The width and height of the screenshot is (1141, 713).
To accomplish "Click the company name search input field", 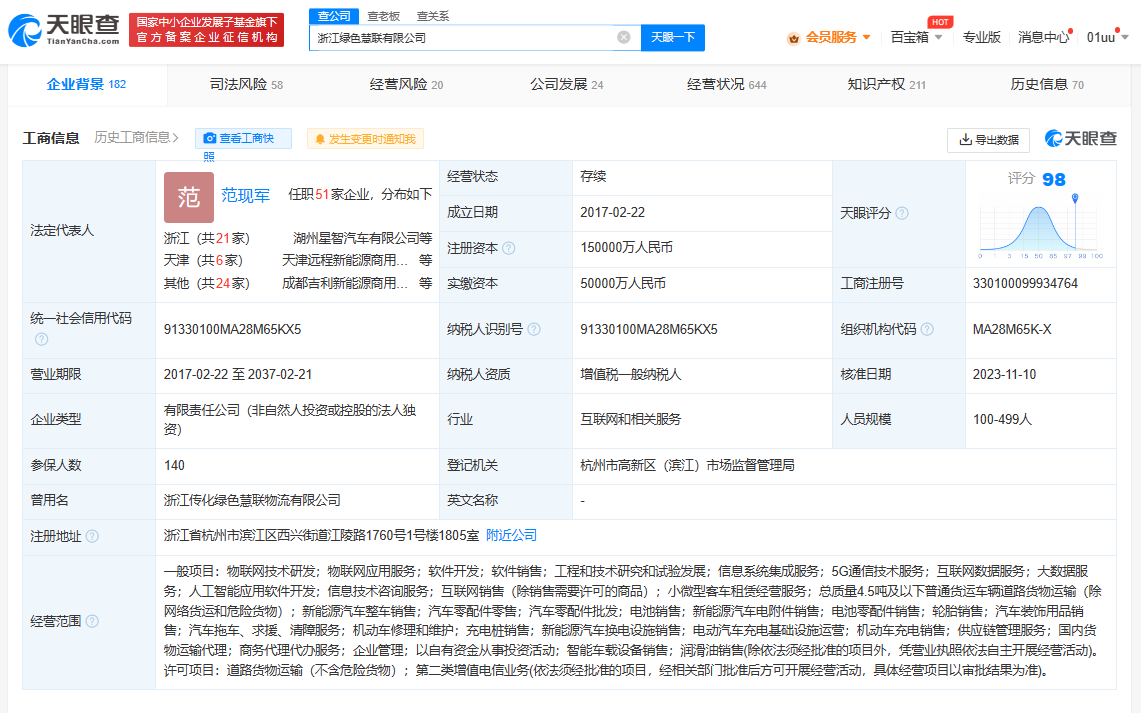I will click(x=464, y=37).
